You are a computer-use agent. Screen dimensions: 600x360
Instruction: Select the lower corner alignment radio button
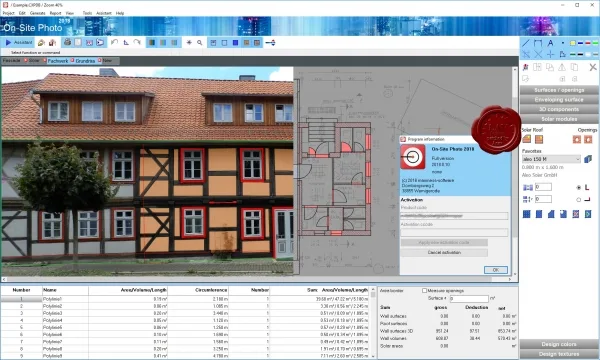pos(579,199)
